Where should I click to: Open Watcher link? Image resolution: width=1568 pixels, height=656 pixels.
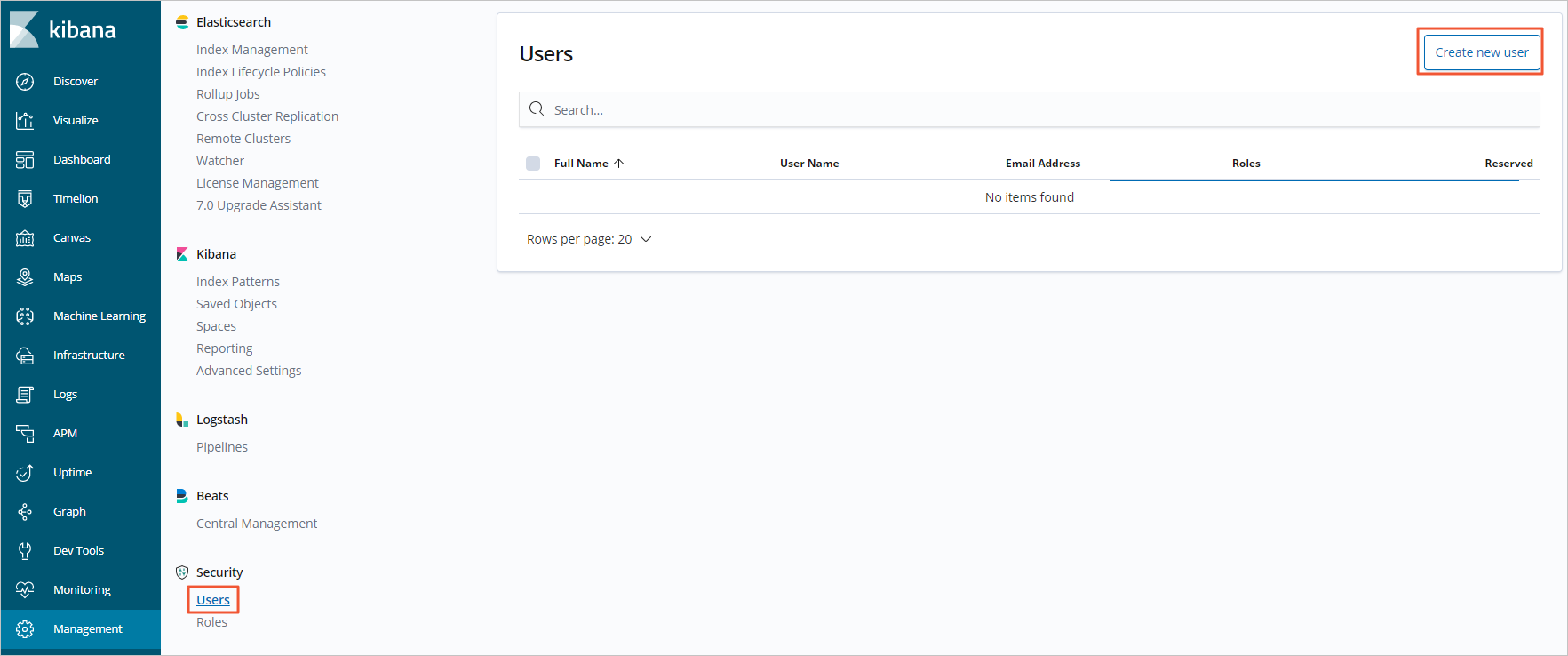click(x=220, y=161)
